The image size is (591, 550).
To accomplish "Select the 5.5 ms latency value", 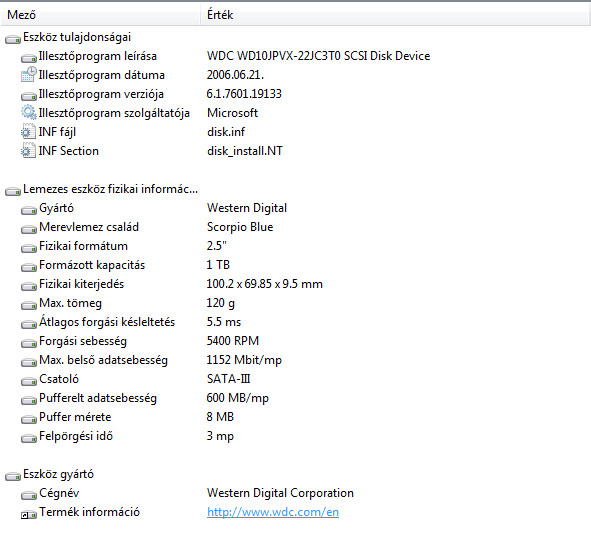I will 224,322.
